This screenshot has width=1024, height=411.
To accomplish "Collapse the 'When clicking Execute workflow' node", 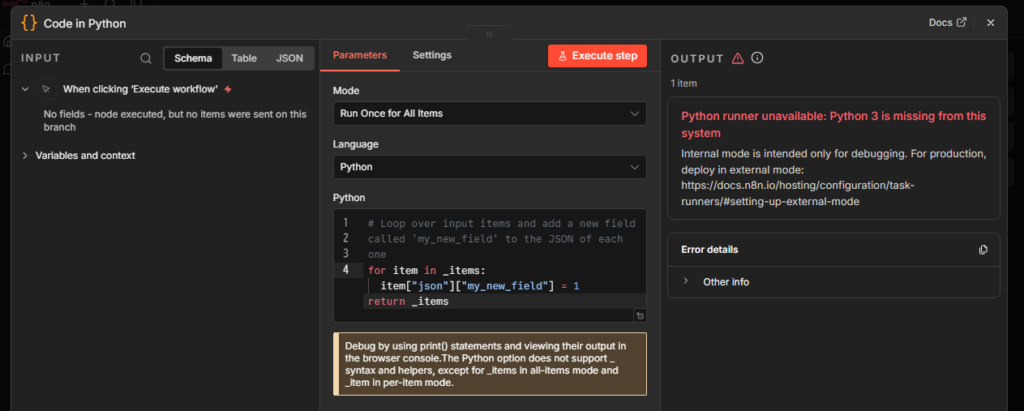I will coord(25,89).
